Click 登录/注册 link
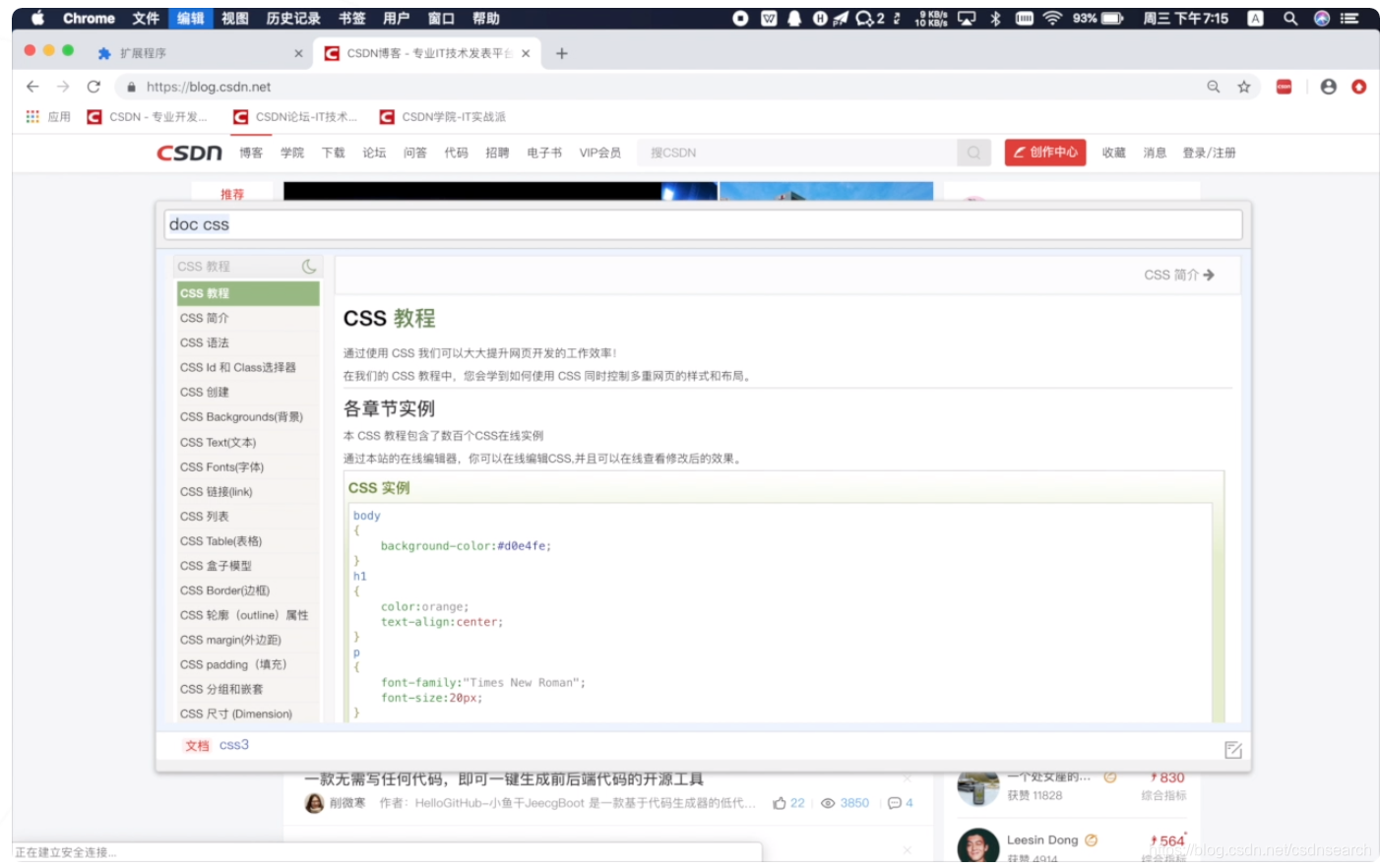1380x868 pixels. pyautogui.click(x=1210, y=153)
